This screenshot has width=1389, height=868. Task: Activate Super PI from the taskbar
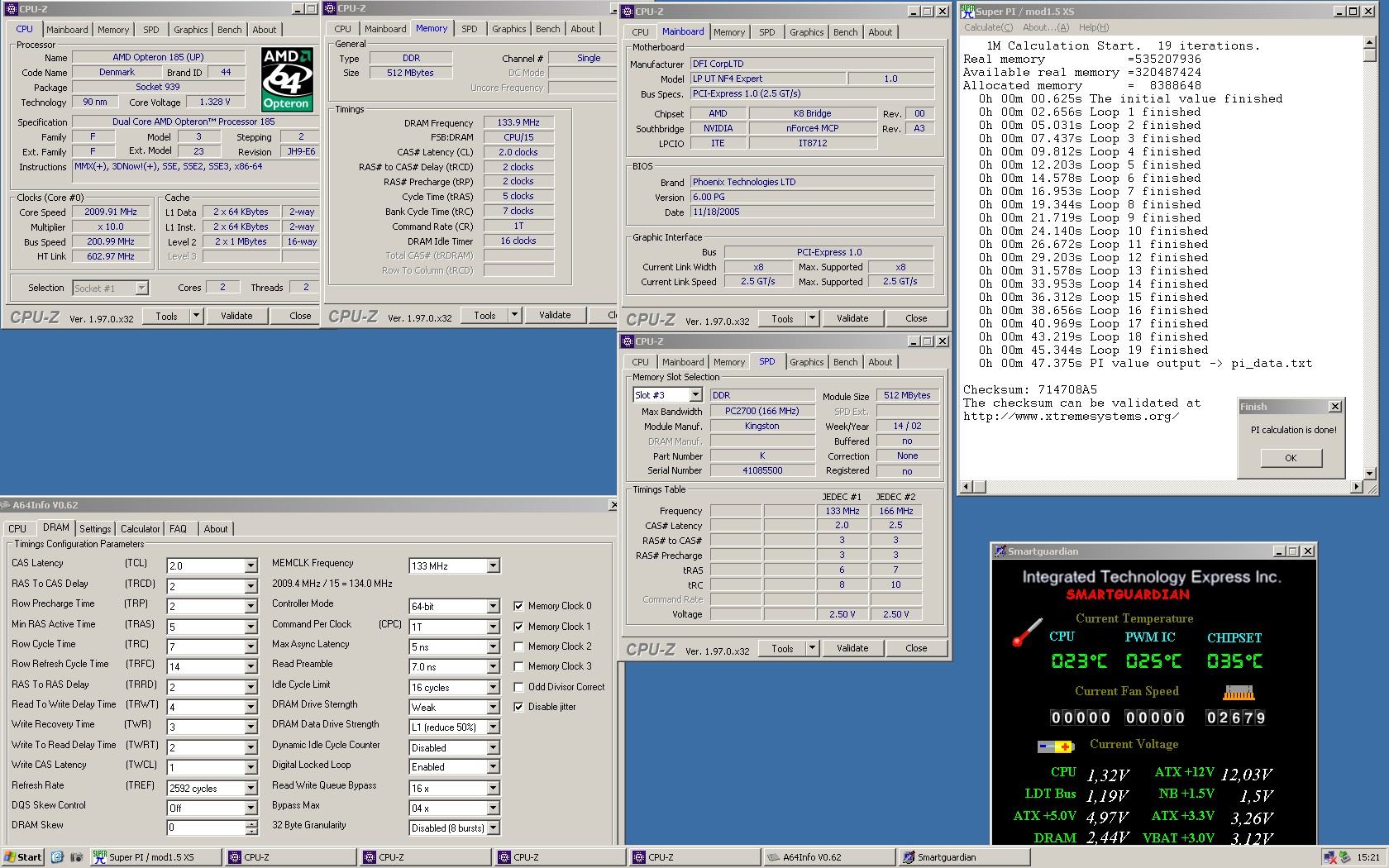click(156, 857)
